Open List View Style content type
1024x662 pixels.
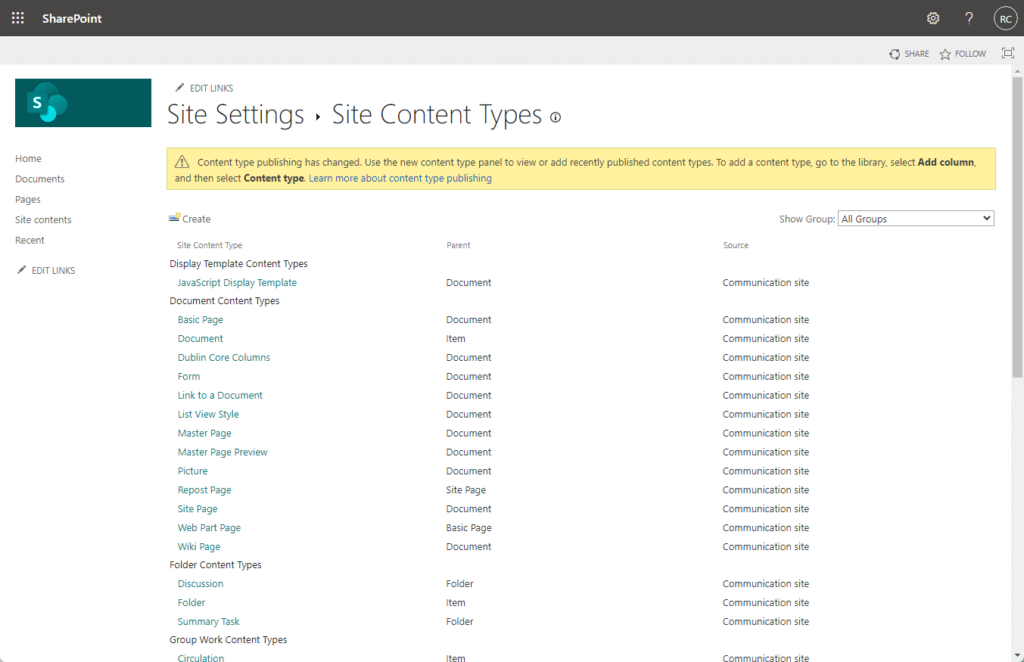(x=208, y=415)
